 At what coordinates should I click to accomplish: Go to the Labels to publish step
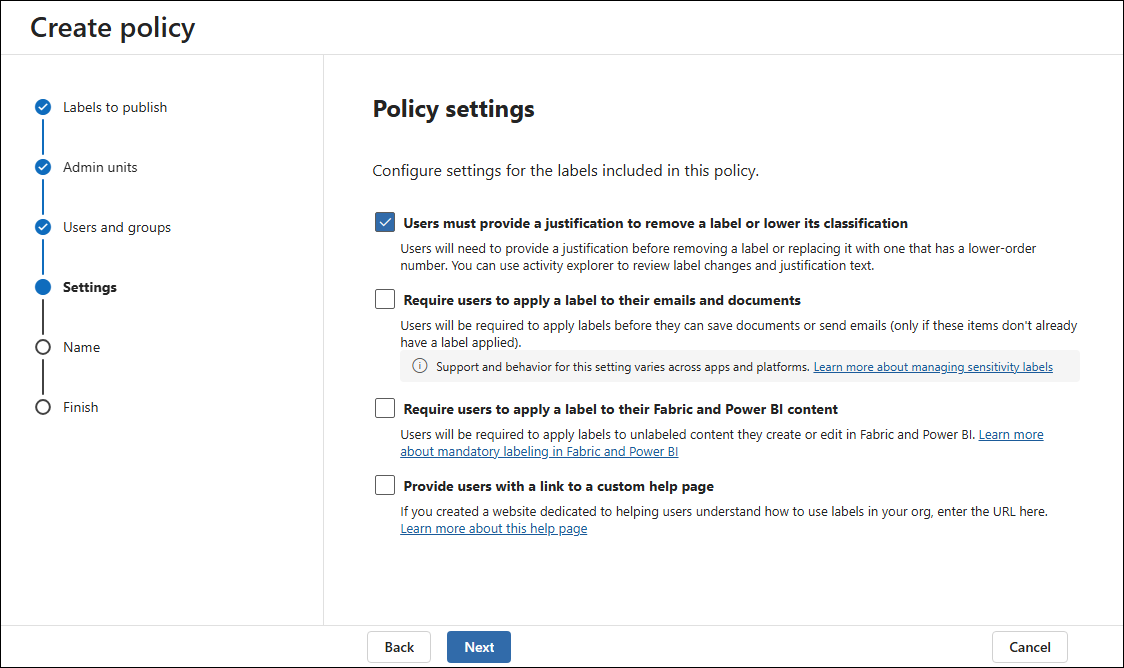[115, 108]
